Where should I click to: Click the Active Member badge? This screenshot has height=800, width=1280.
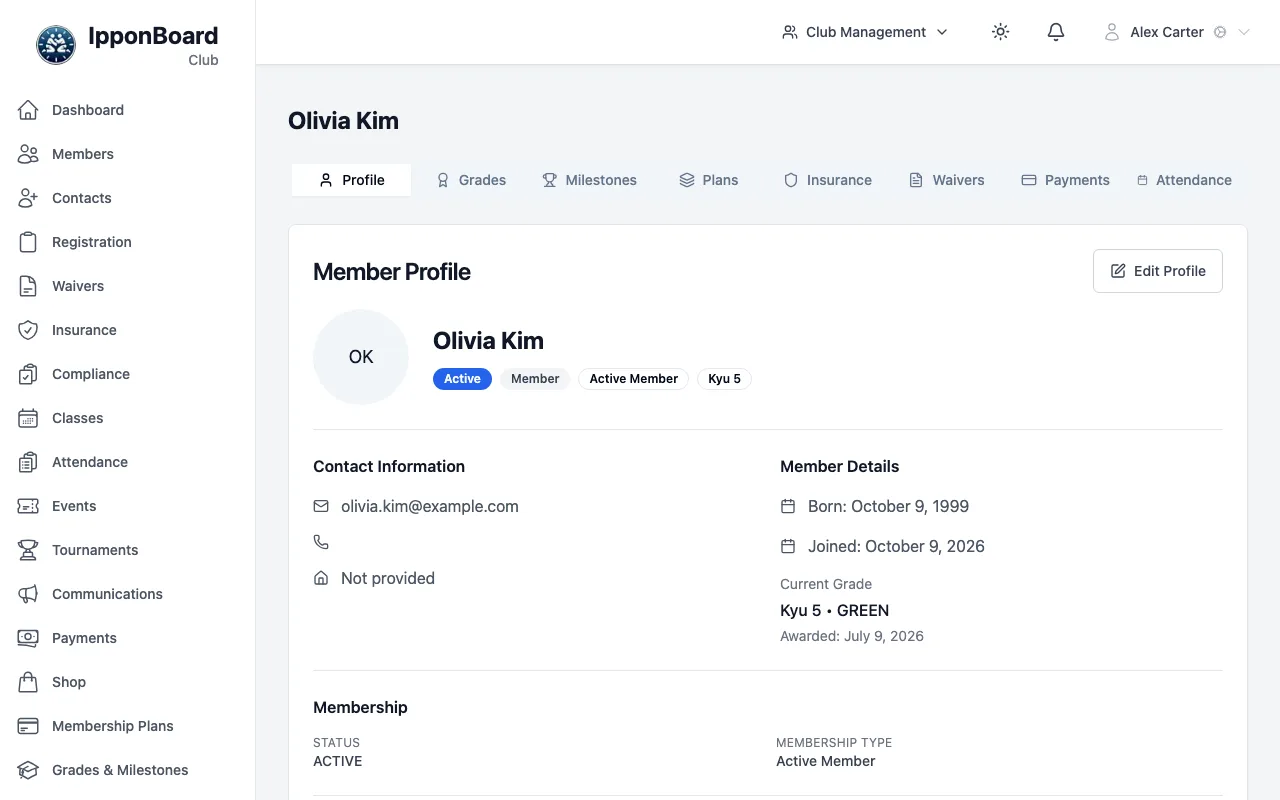[634, 379]
